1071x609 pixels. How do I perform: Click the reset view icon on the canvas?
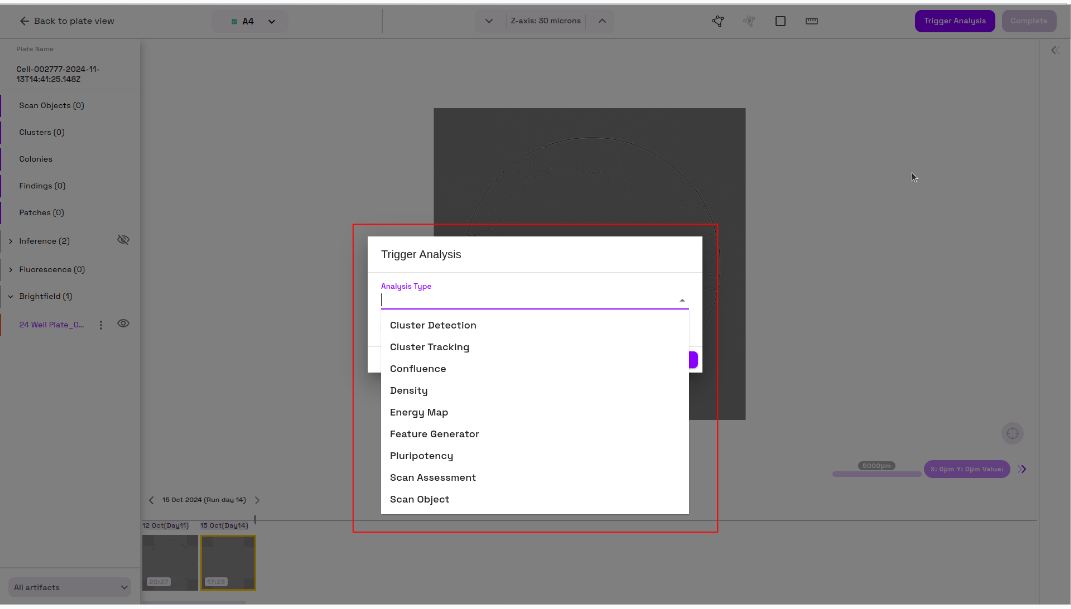(x=1012, y=433)
